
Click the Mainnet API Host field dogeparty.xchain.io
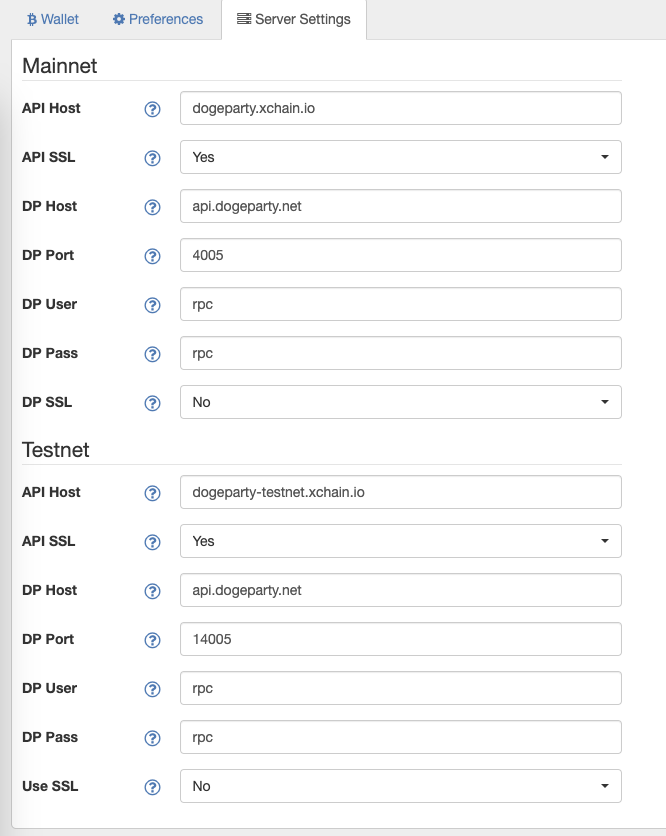pyautogui.click(x=400, y=108)
